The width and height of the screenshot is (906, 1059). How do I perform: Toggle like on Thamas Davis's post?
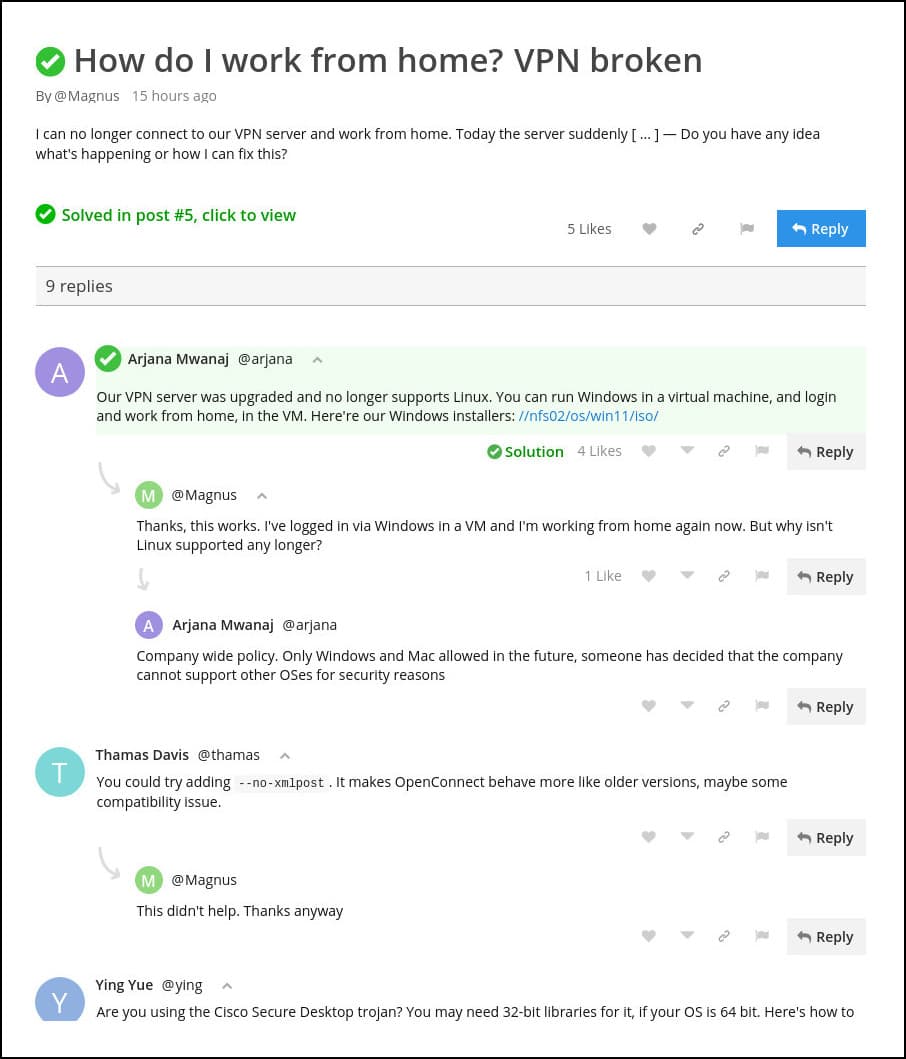pyautogui.click(x=649, y=838)
